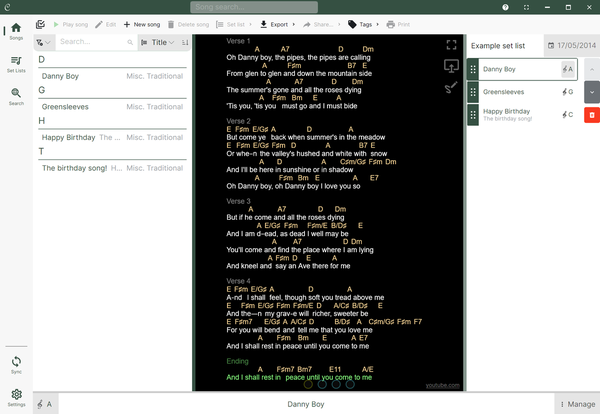Focus the top Song search field
This screenshot has height=414, width=600.
click(x=254, y=7)
